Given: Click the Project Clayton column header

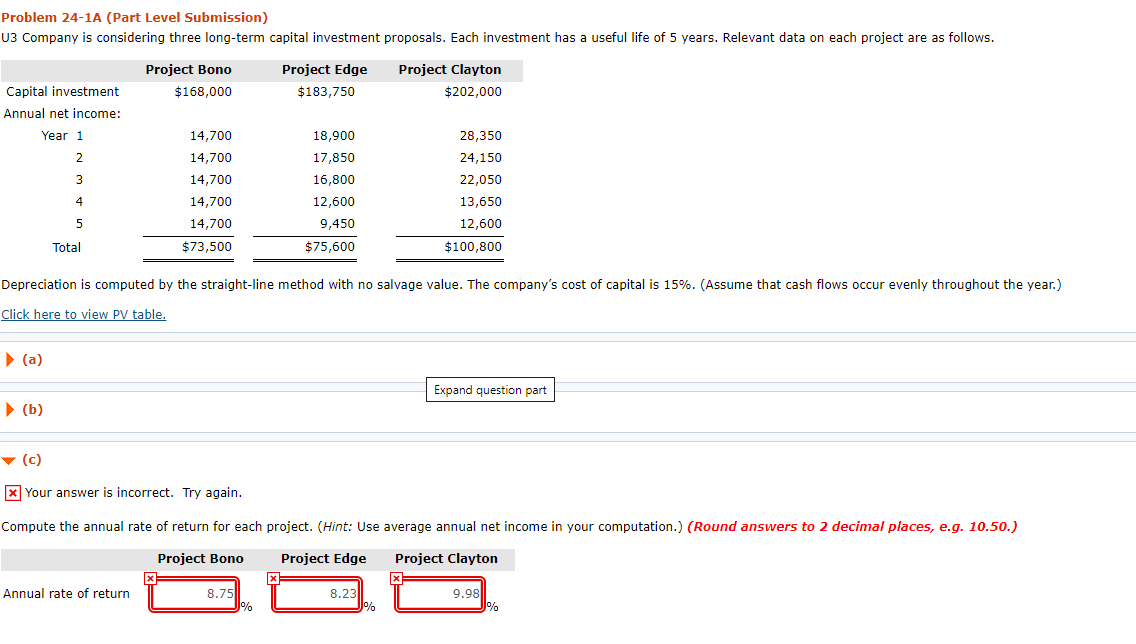Looking at the screenshot, I should coord(446,558).
